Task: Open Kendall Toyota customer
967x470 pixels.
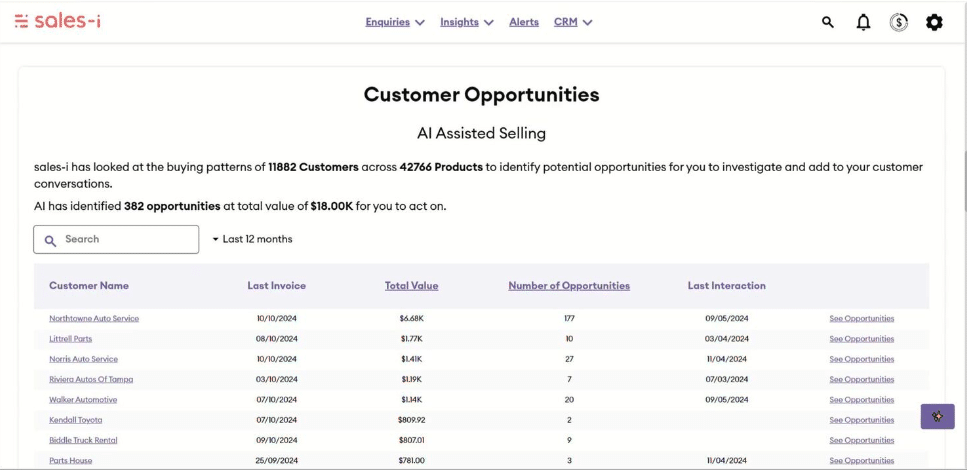Action: 75,420
